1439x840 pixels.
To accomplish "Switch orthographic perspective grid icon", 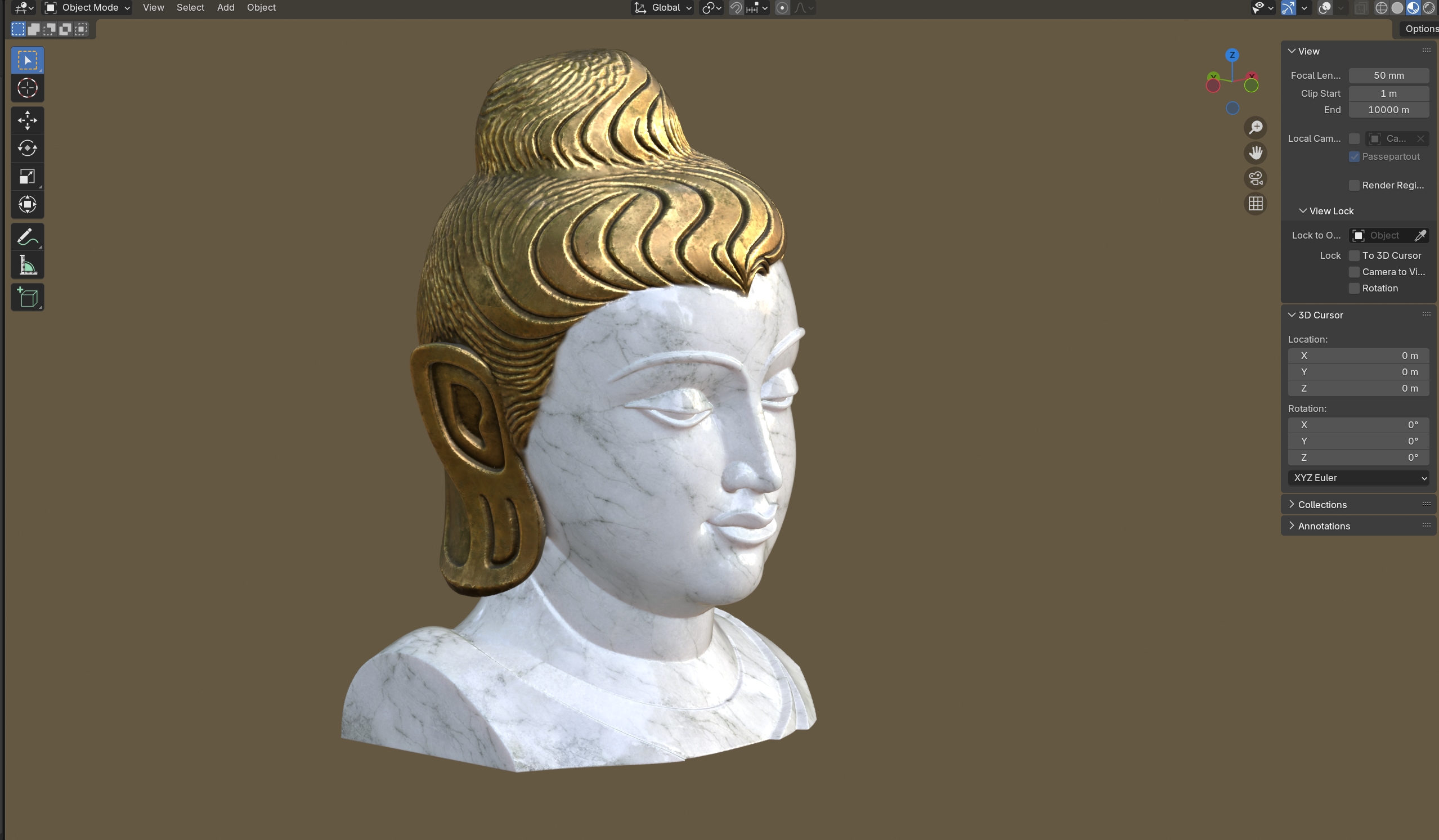I will click(1255, 204).
